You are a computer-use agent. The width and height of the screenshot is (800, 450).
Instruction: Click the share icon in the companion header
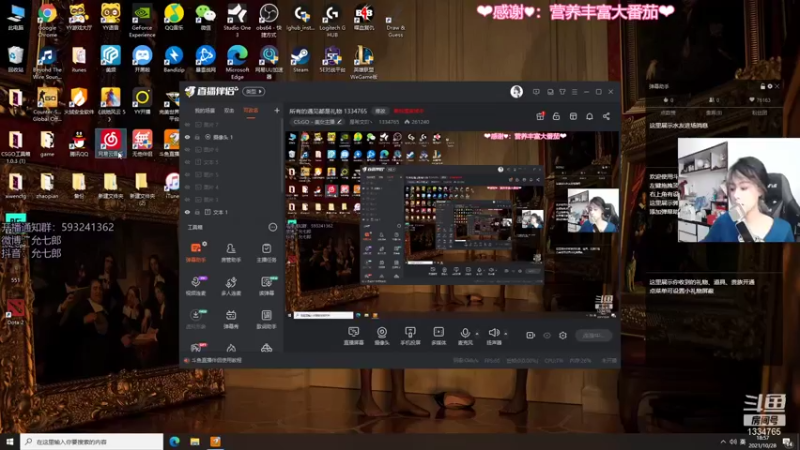(606, 116)
